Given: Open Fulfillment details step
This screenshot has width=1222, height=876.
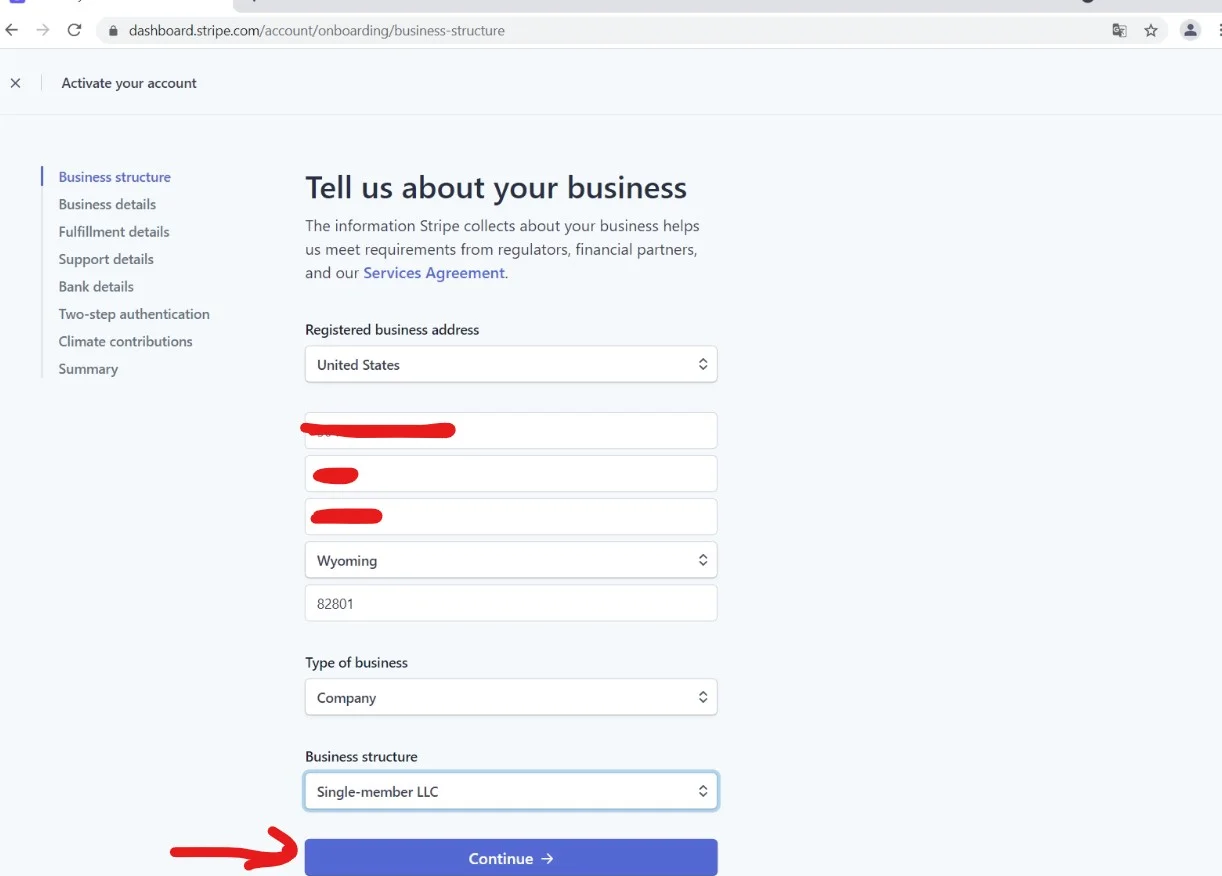Looking at the screenshot, I should pos(114,232).
